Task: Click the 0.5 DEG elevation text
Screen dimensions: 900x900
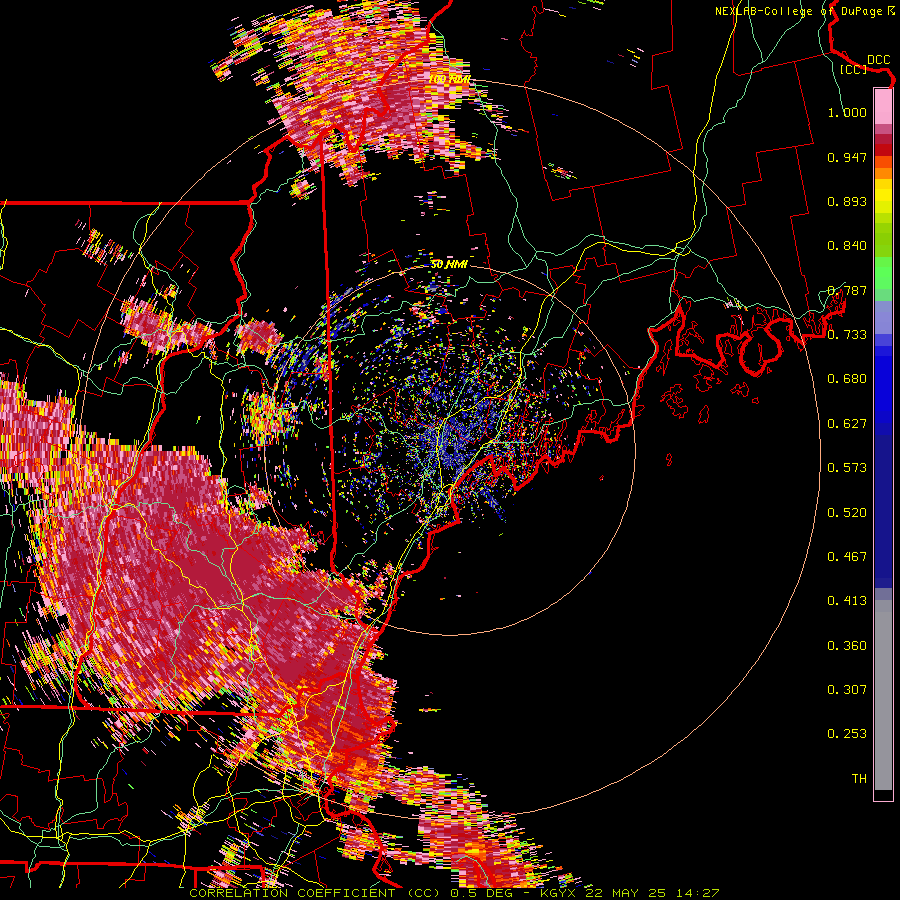Action: coord(482,893)
